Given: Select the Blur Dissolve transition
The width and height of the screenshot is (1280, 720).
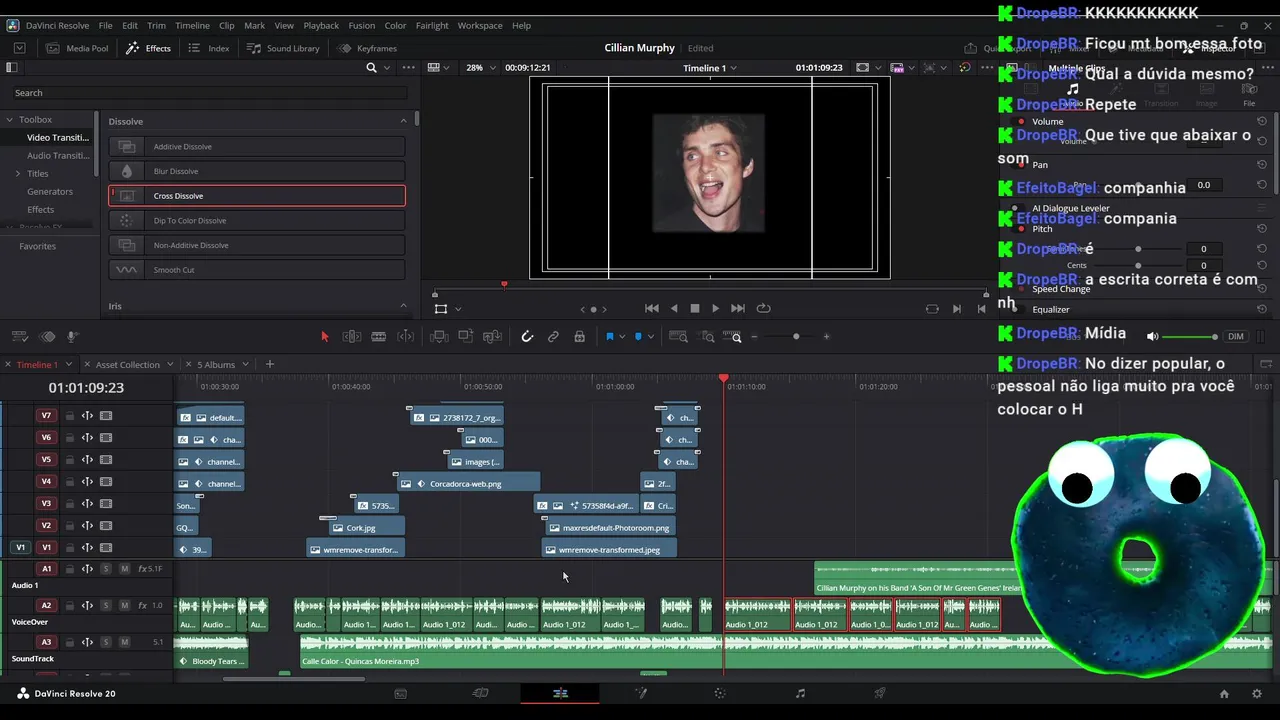Looking at the screenshot, I should tap(257, 171).
